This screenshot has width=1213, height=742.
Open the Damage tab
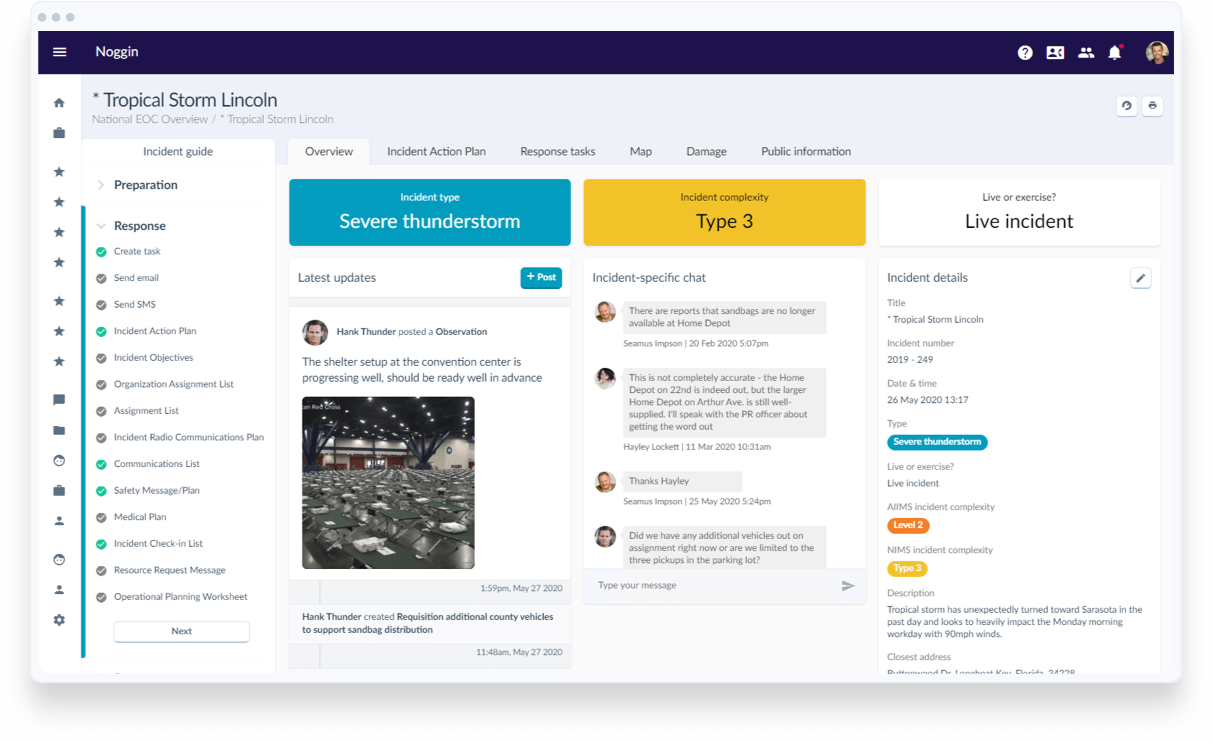(706, 152)
